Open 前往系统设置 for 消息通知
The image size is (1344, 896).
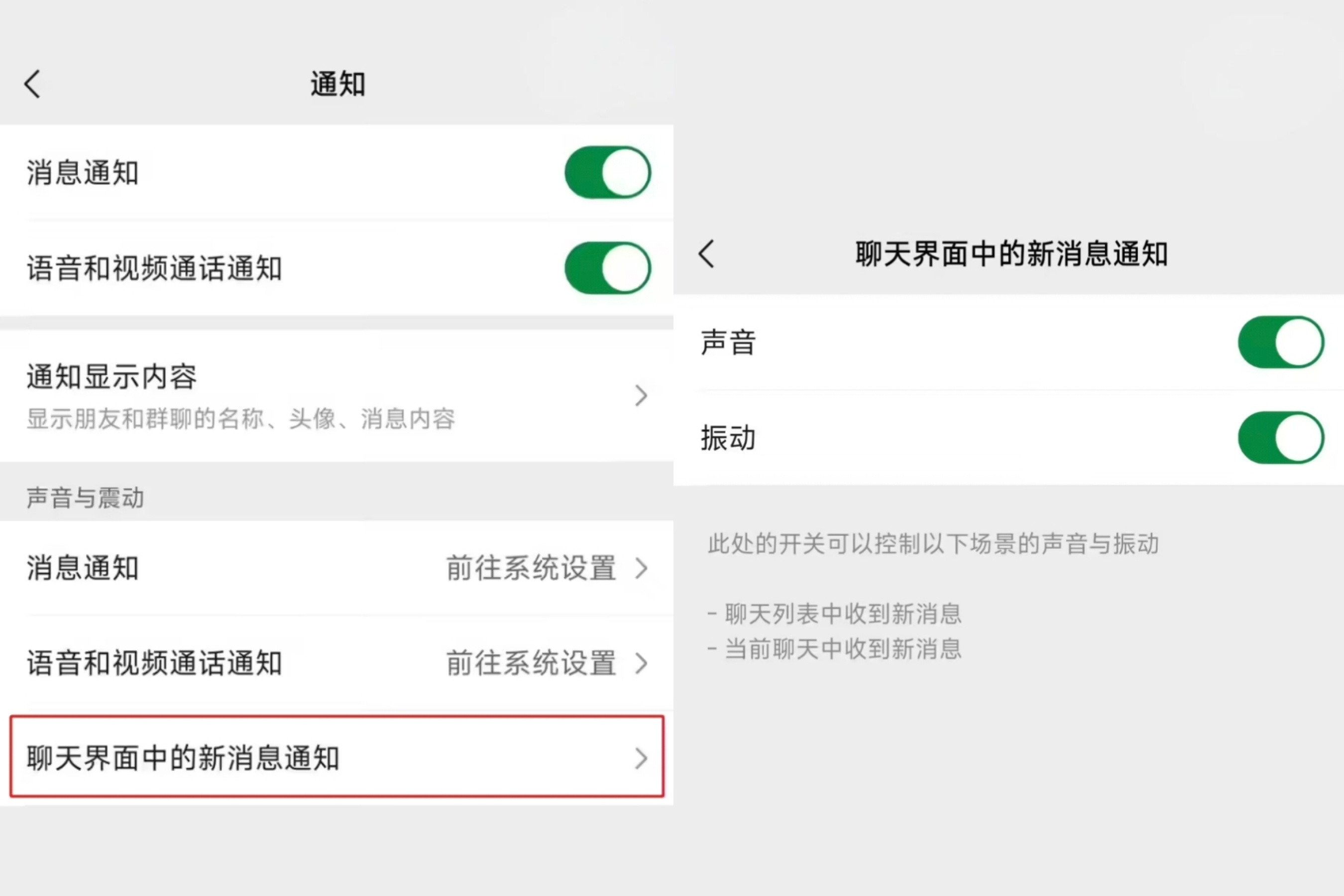tap(530, 568)
